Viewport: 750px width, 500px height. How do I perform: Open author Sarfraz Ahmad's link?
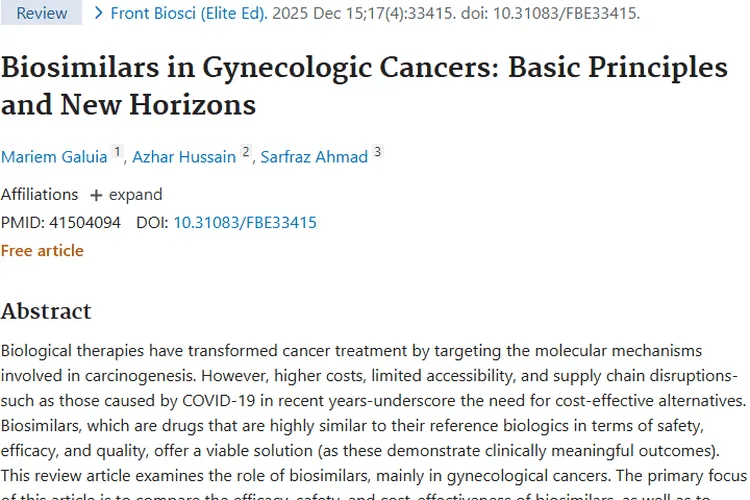coord(314,157)
